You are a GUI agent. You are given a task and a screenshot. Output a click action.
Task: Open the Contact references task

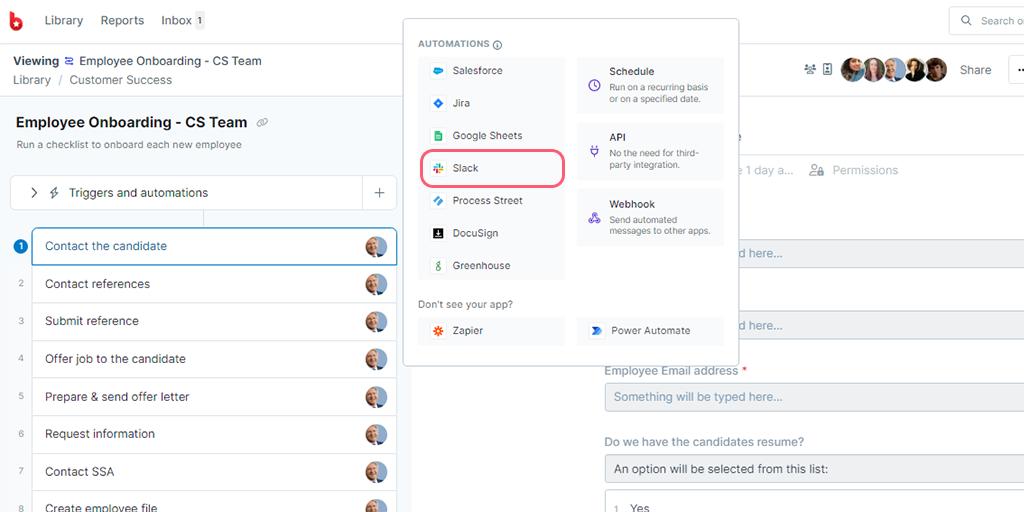[x=214, y=284]
